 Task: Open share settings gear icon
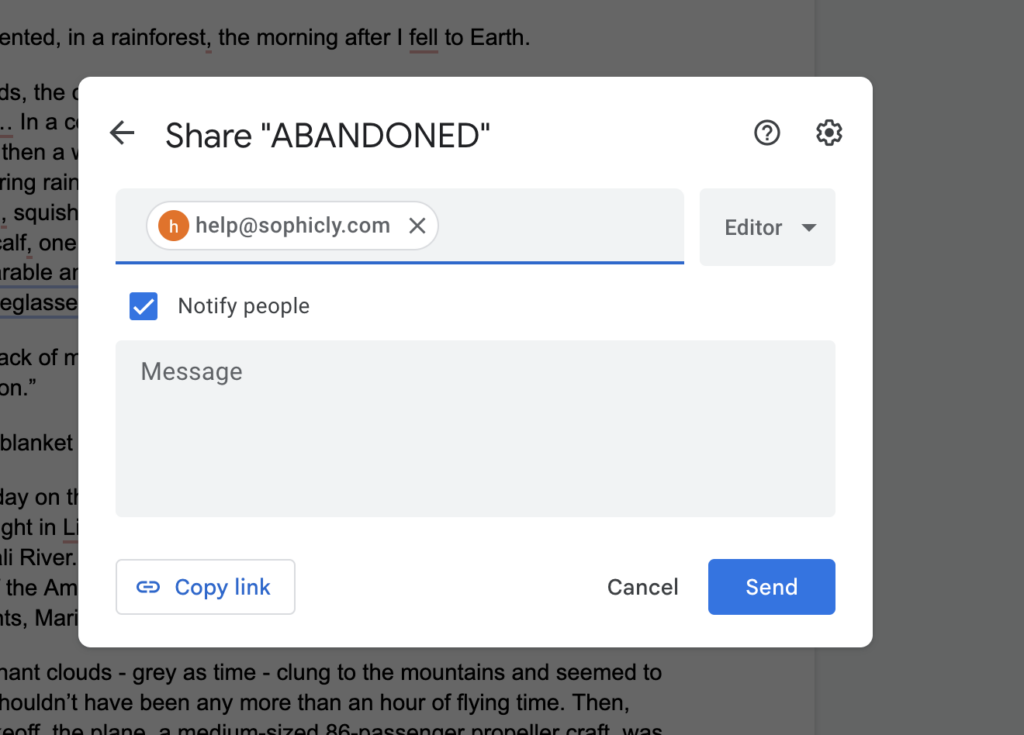(829, 133)
